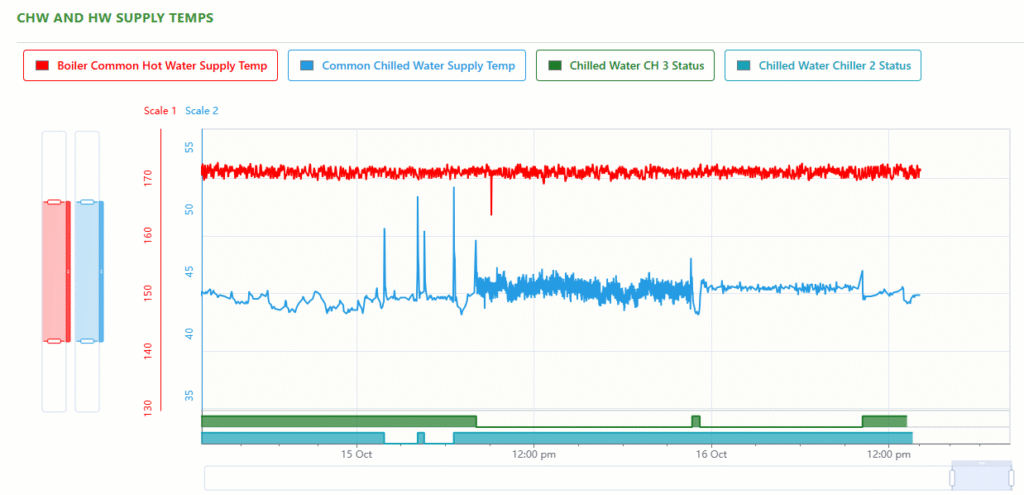The width and height of the screenshot is (1024, 495).
Task: Click bottom handle of red Scale 1 slider
Action: tap(54, 341)
